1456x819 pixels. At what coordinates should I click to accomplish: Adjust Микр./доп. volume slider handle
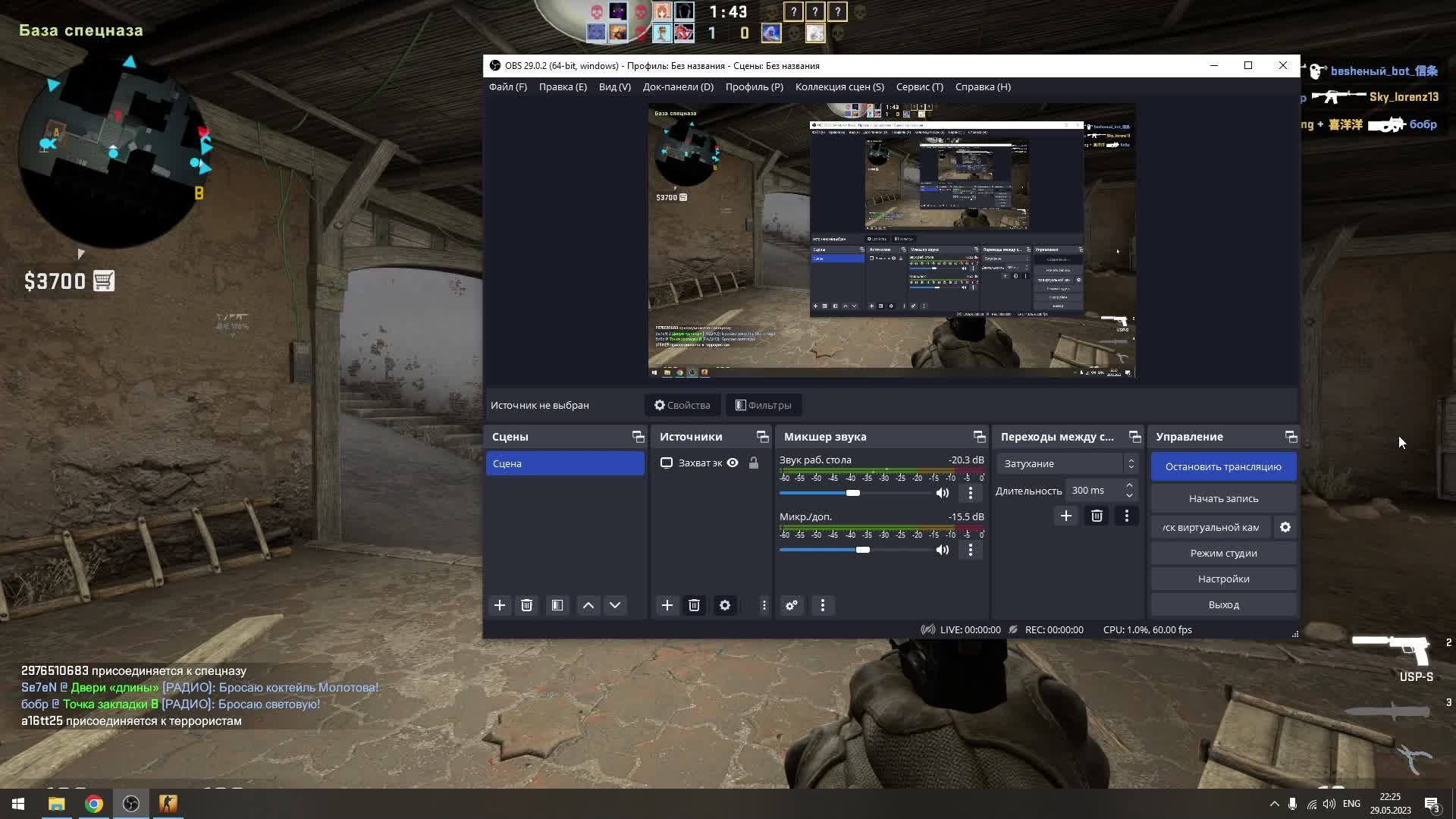click(863, 550)
